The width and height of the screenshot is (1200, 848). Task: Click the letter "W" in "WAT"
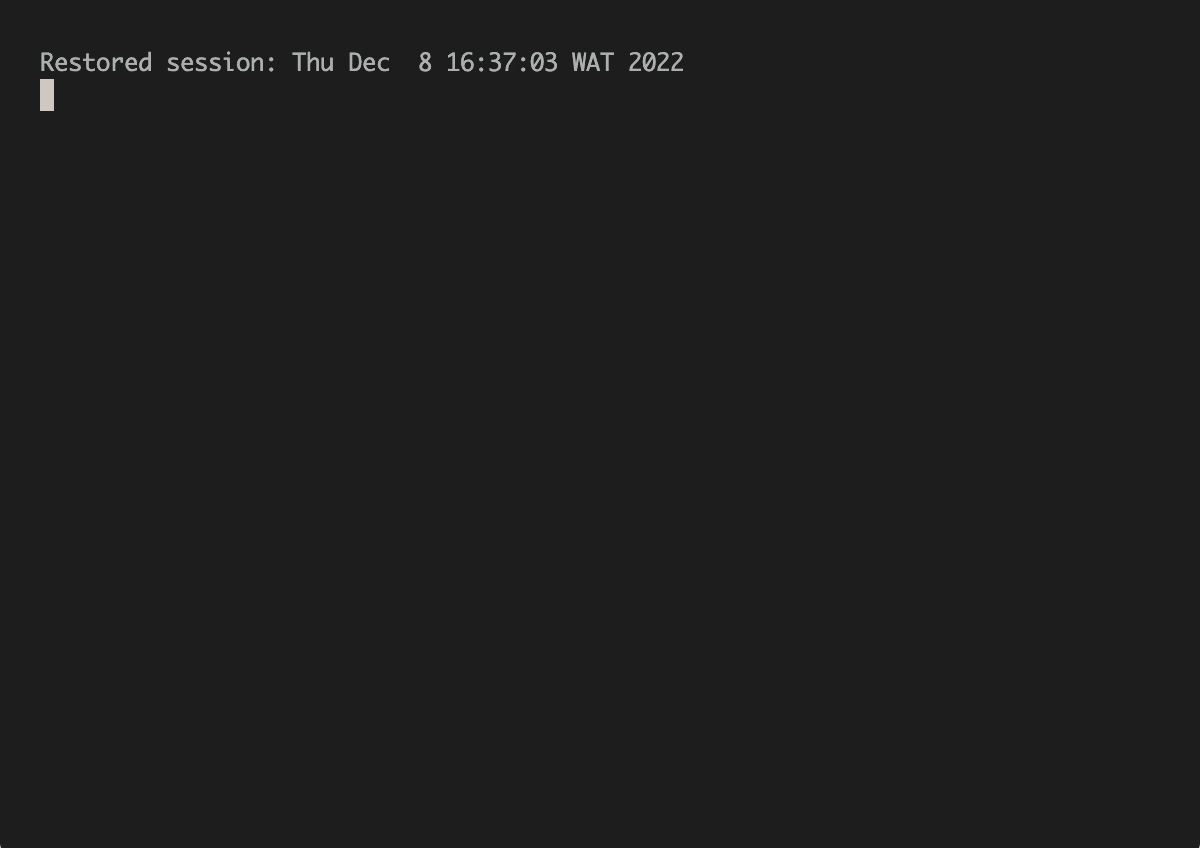pyautogui.click(x=579, y=62)
